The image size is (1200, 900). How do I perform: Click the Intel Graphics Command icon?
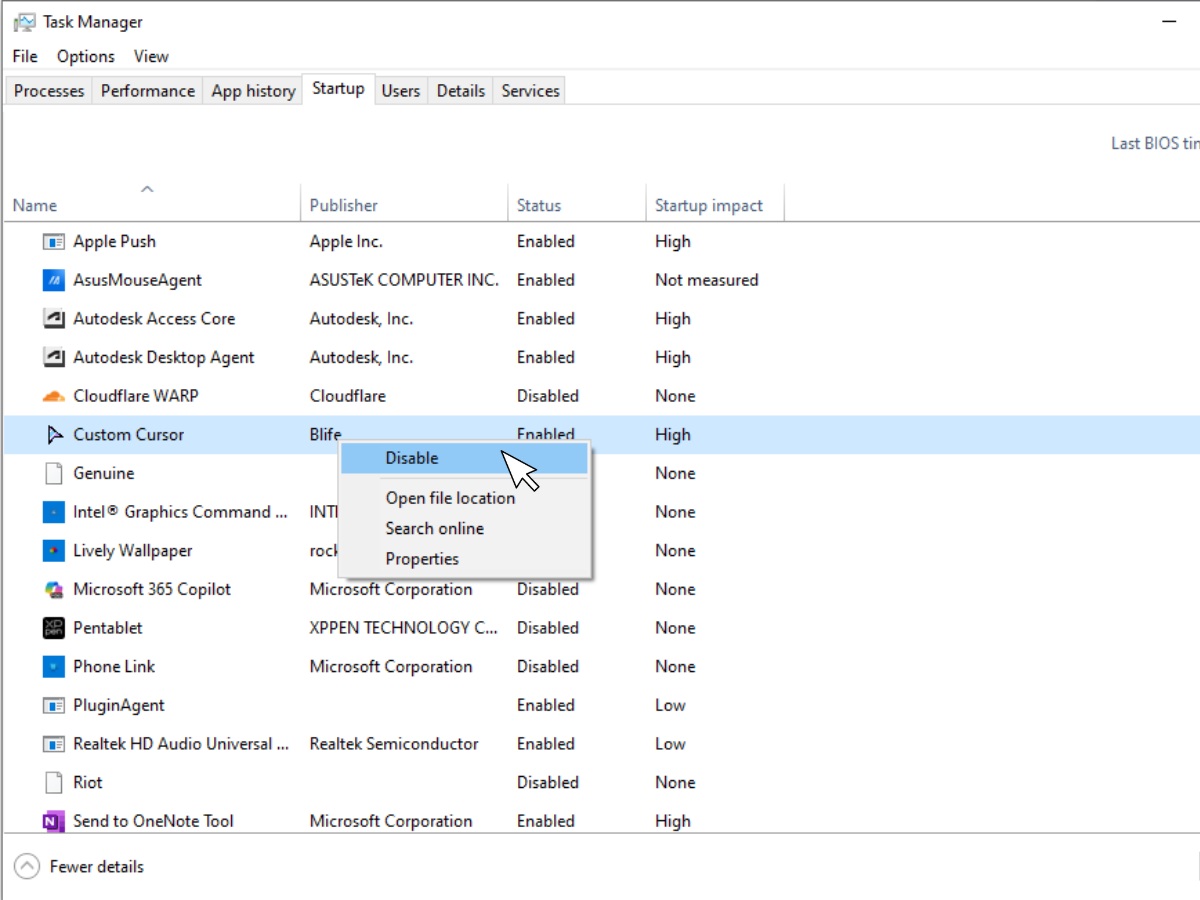point(54,512)
